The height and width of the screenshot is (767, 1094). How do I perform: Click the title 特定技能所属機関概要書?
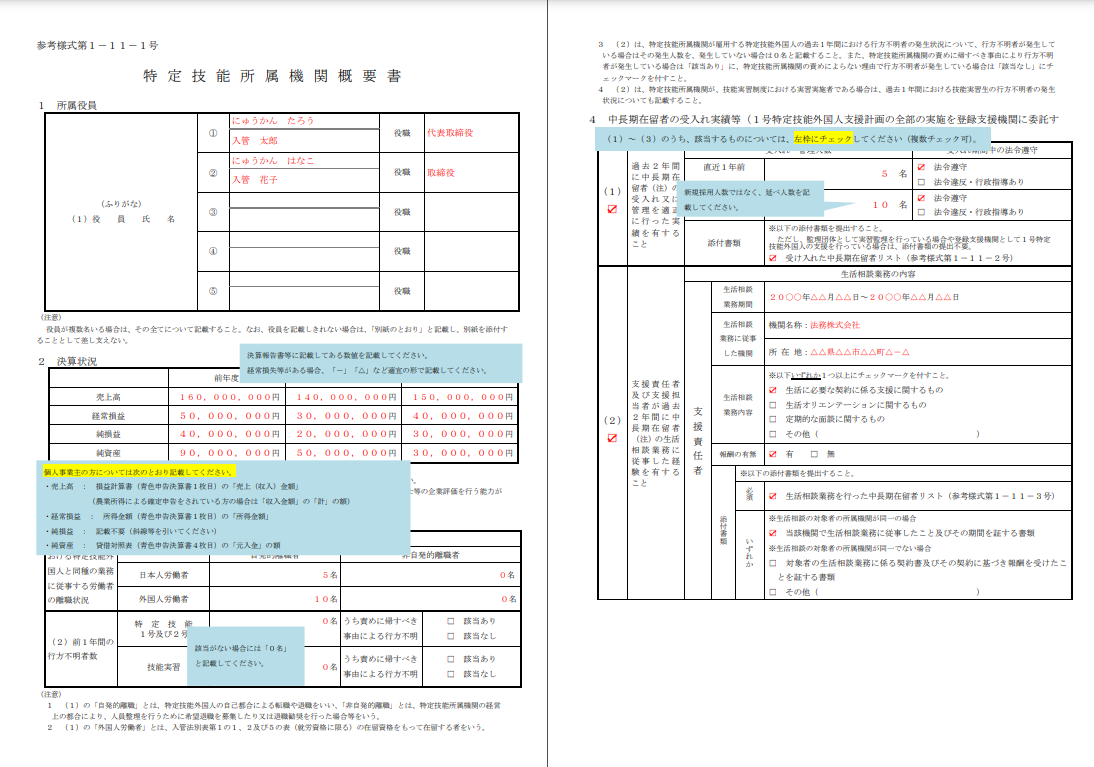pos(272,76)
